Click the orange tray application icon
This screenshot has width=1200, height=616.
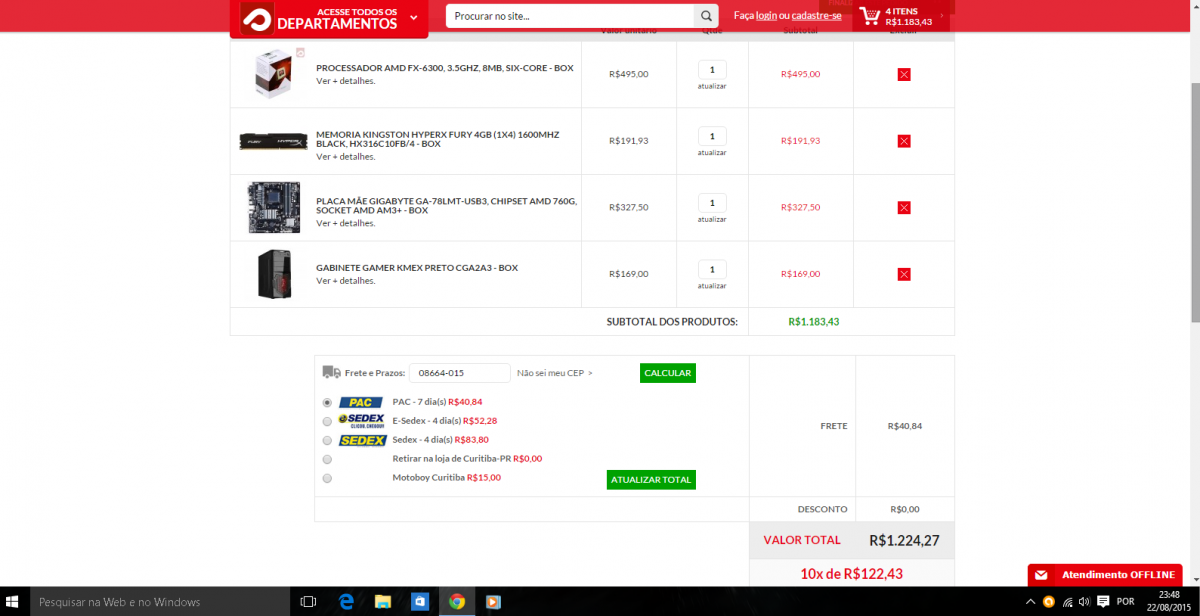click(x=1048, y=602)
